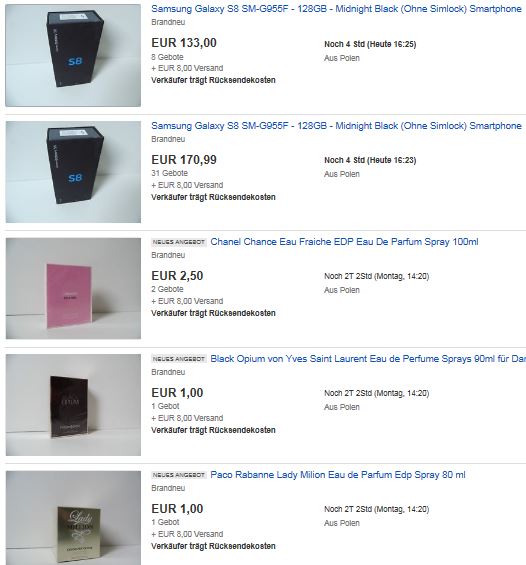Click the Noch 4 Std (Heute 16:25) time remaining
Screen dimensions: 526x565
click(x=370, y=44)
